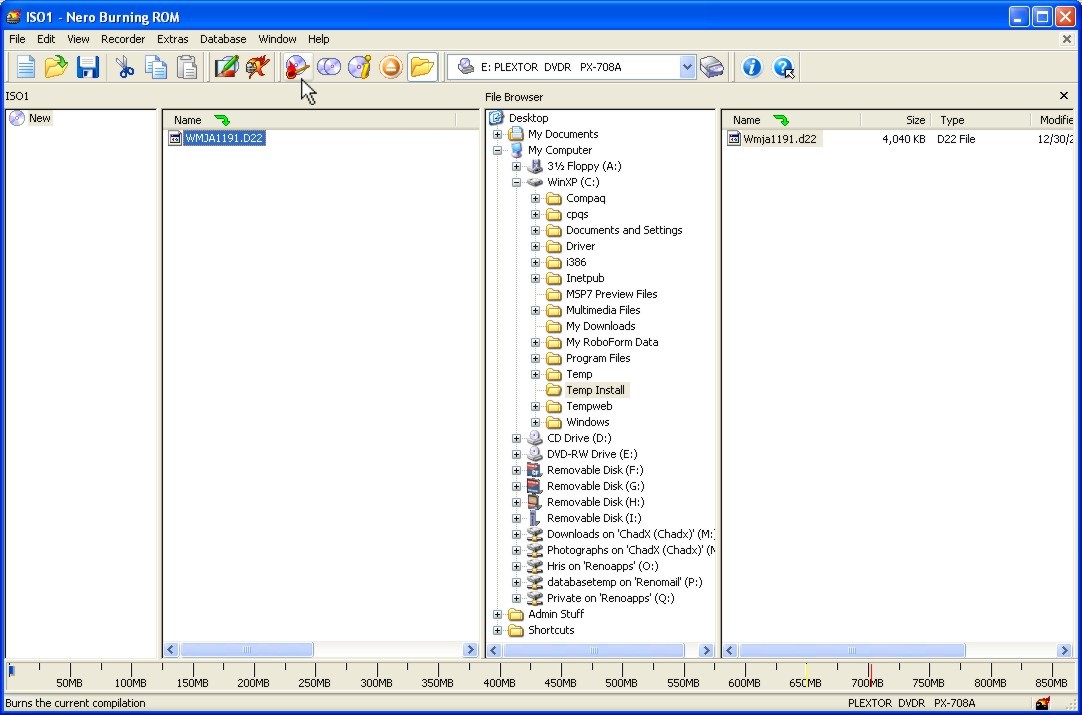Open the recorder drive dropdown
The image size is (1082, 715).
[687, 67]
